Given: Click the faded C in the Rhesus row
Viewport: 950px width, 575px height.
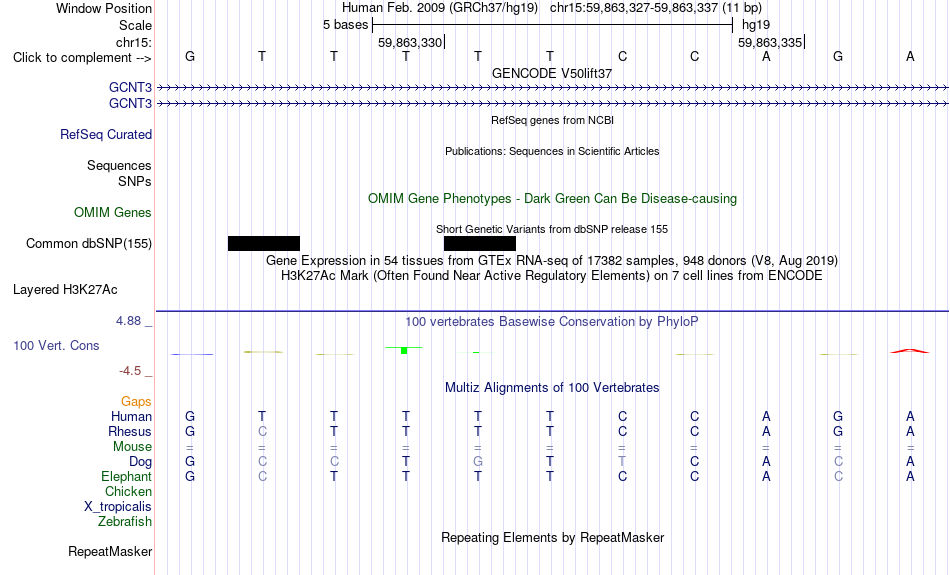Looking at the screenshot, I should tap(262, 431).
